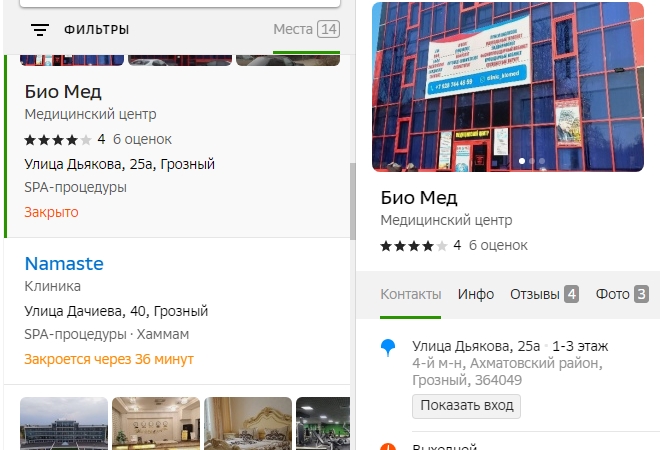This screenshot has height=450, width=660.
Task: Open the filters icon
Action: pyautogui.click(x=40, y=29)
